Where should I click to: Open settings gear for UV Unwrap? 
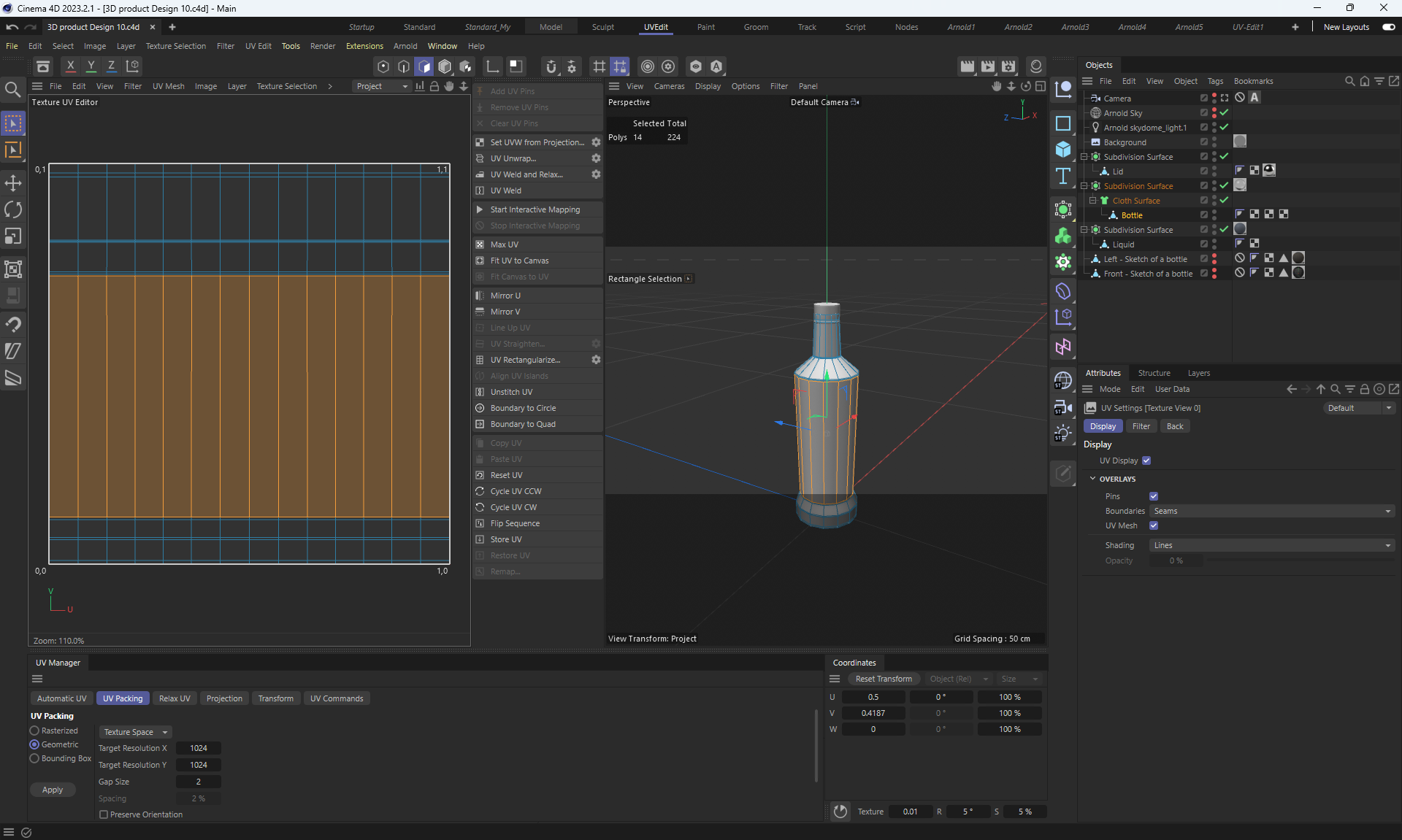(596, 158)
